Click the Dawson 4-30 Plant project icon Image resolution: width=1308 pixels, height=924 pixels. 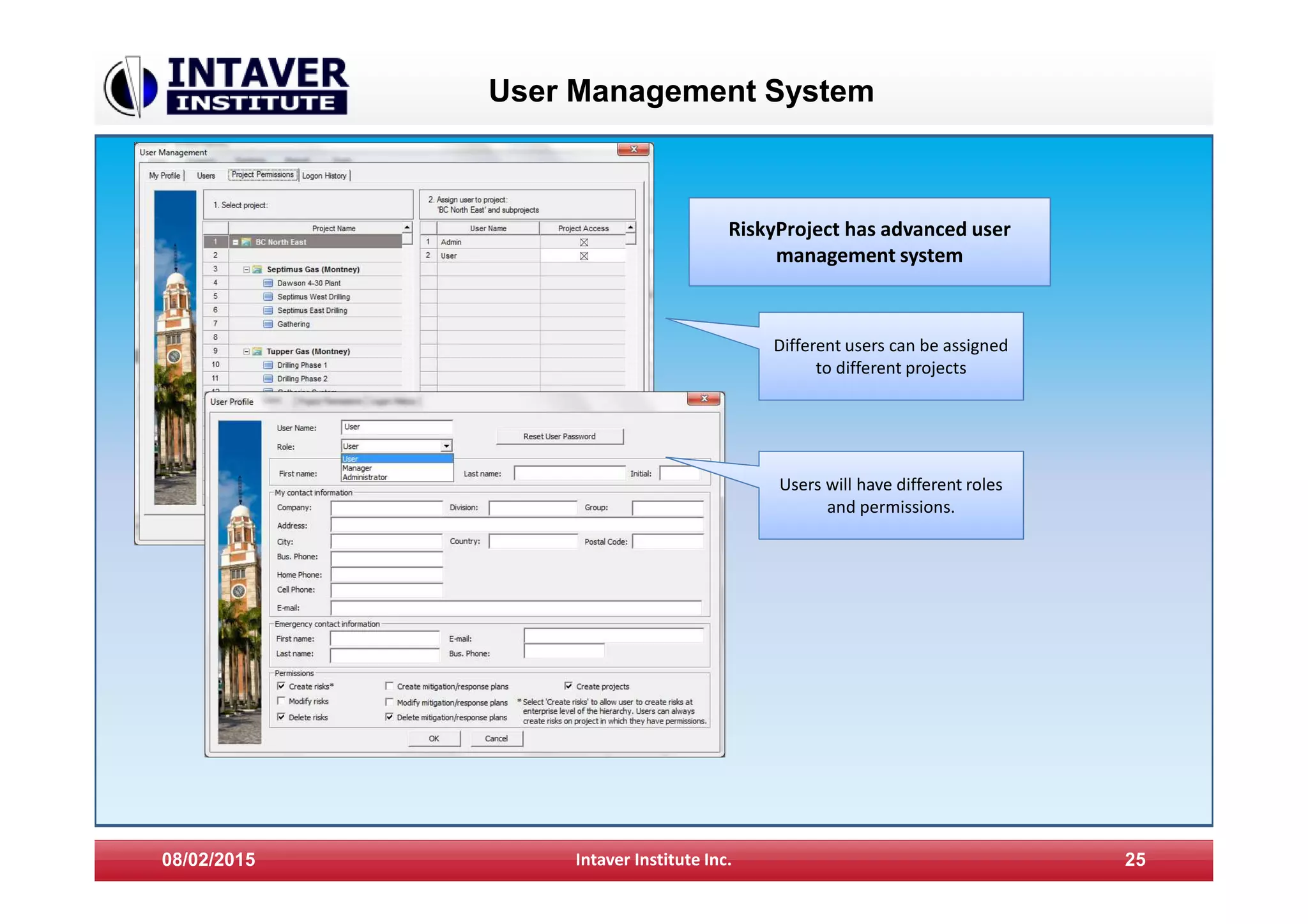click(268, 284)
